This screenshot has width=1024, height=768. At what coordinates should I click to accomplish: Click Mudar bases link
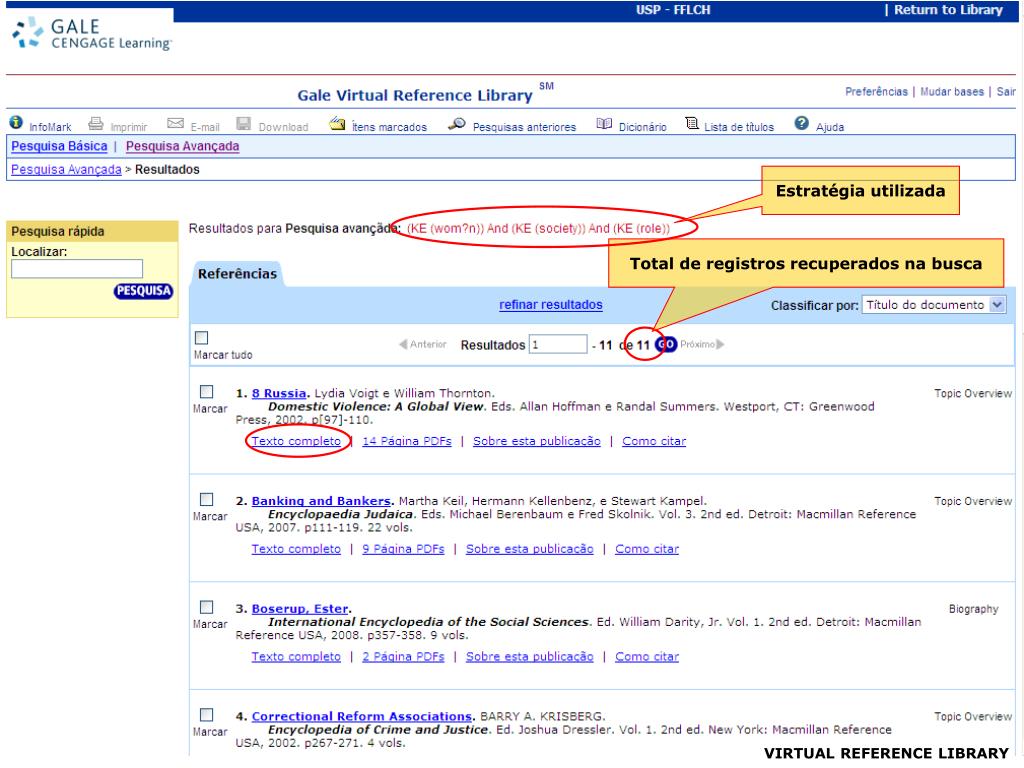(x=952, y=92)
